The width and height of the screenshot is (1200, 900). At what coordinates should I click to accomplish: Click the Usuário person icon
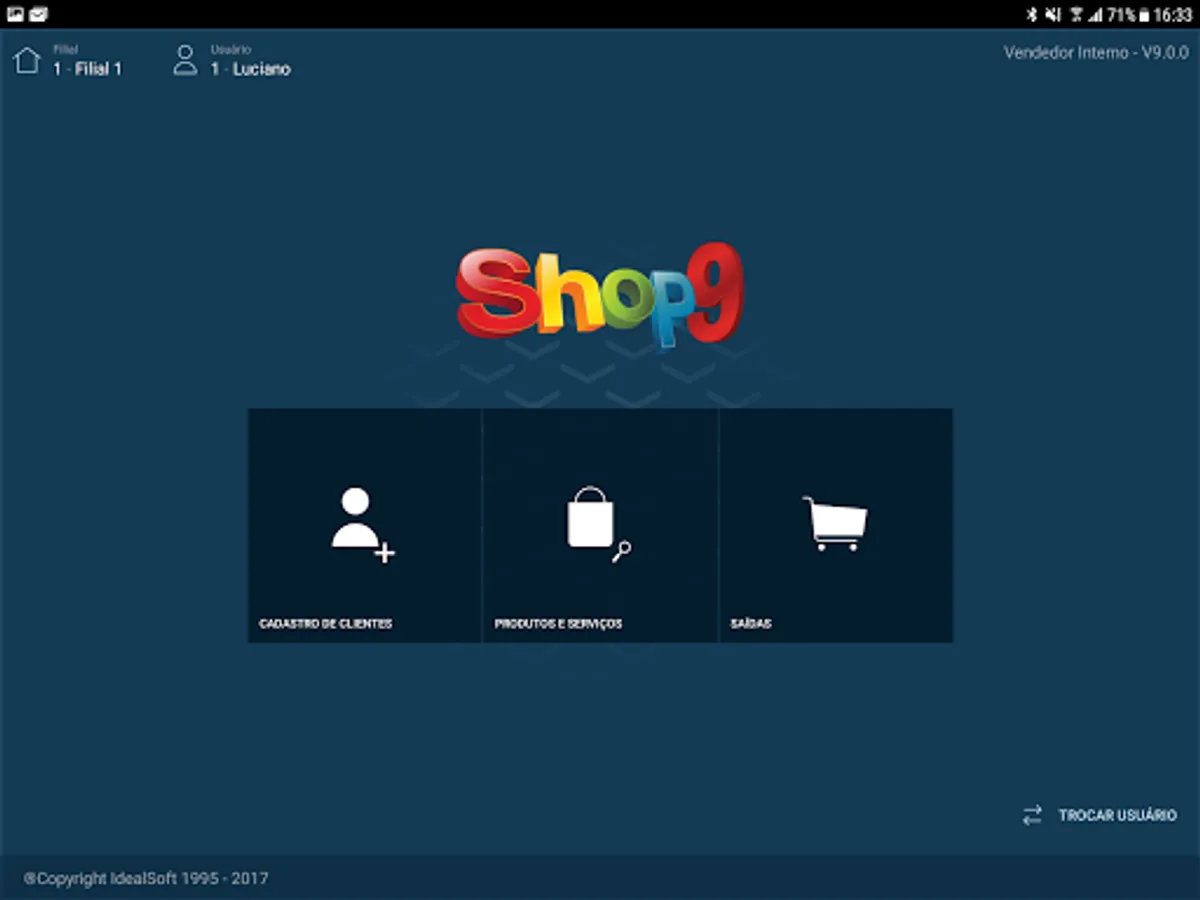pos(185,60)
